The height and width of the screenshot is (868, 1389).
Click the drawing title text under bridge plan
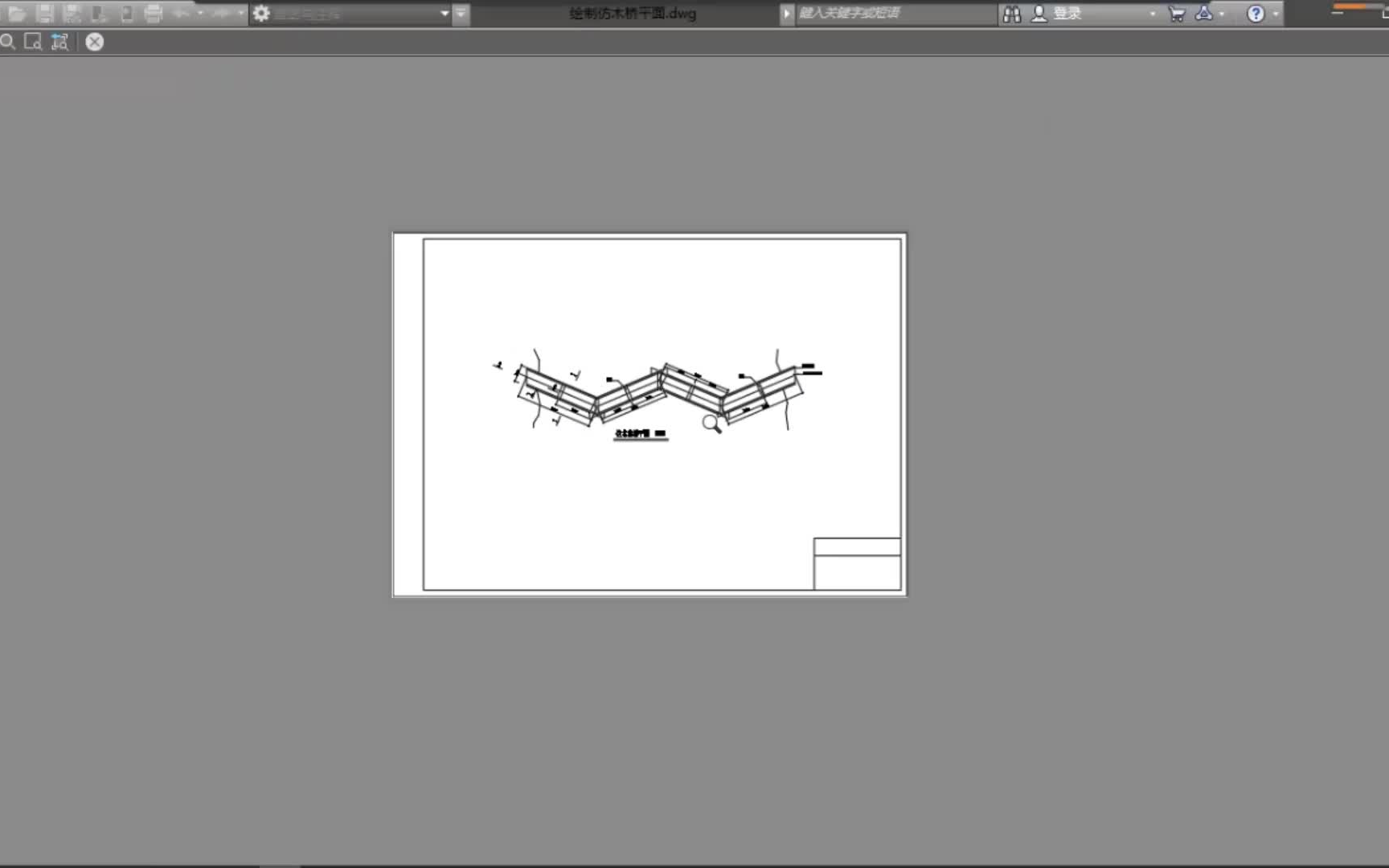pyautogui.click(x=641, y=434)
